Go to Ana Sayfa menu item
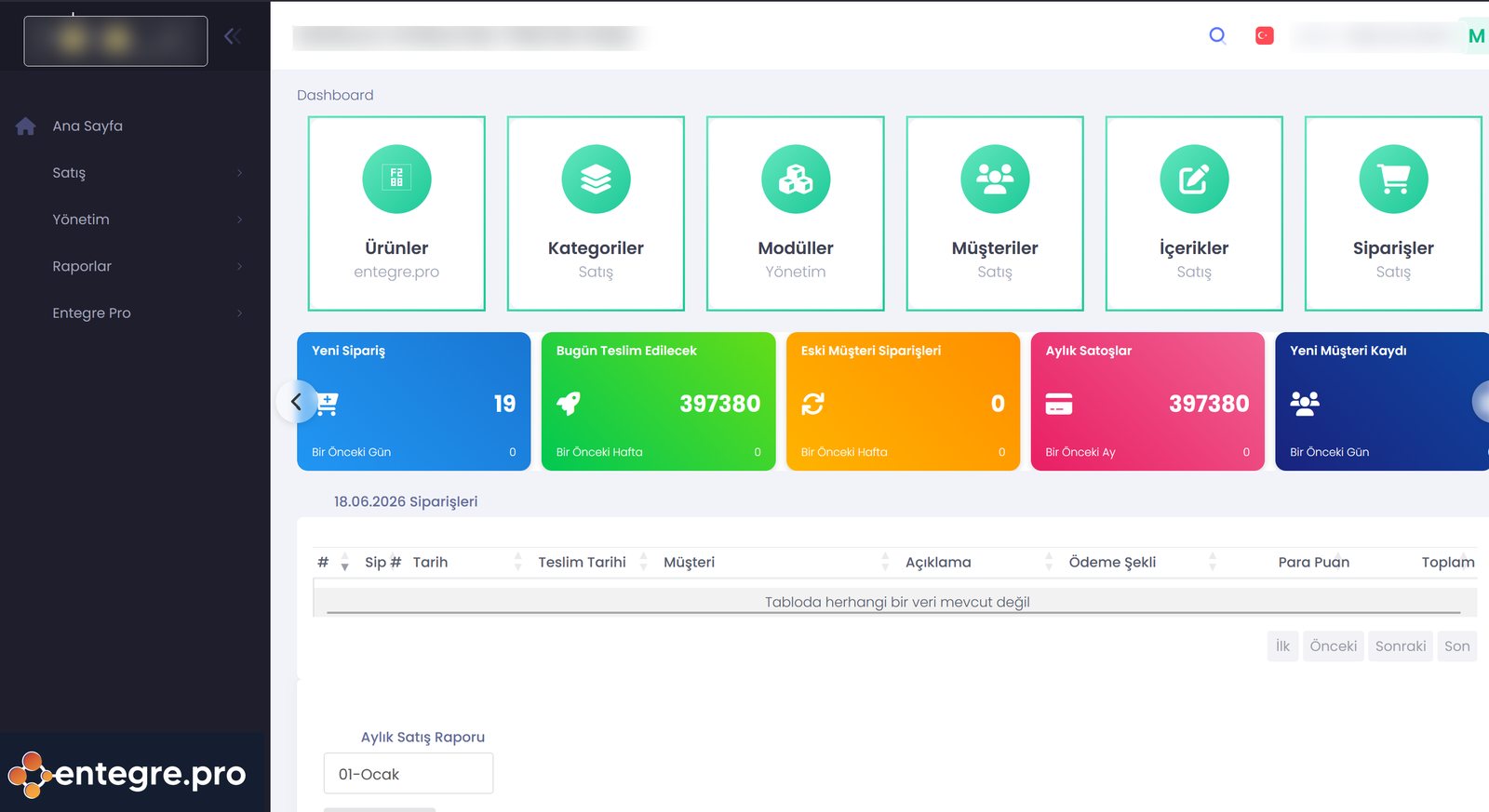 click(x=87, y=126)
